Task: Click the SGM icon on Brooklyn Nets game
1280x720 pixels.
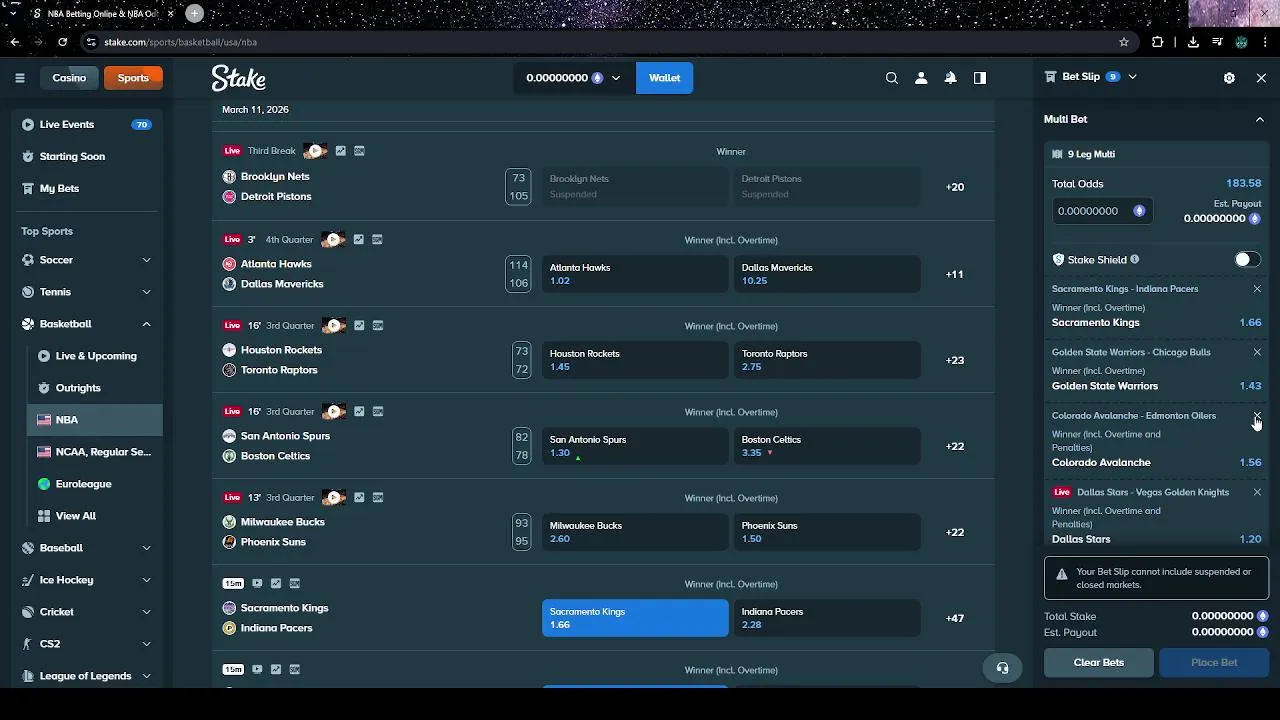Action: (359, 151)
